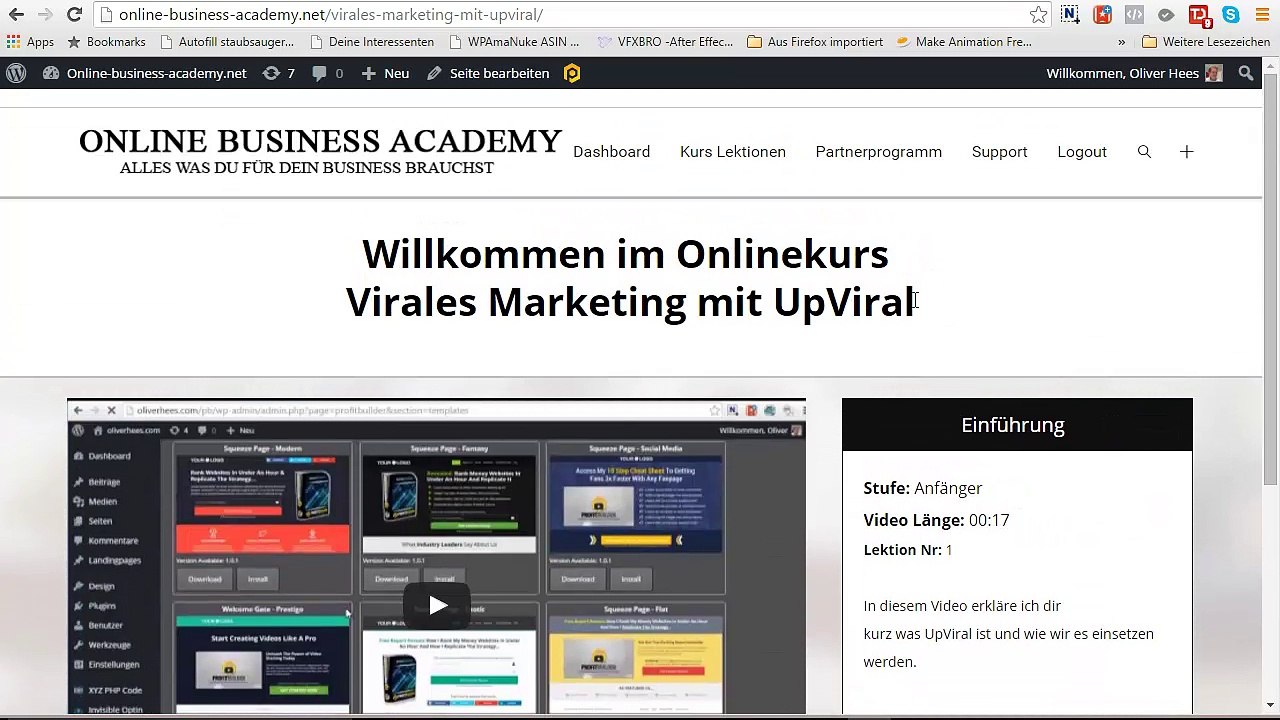Open the Kurs Lektionen nav item
The height and width of the screenshot is (720, 1280).
(732, 152)
